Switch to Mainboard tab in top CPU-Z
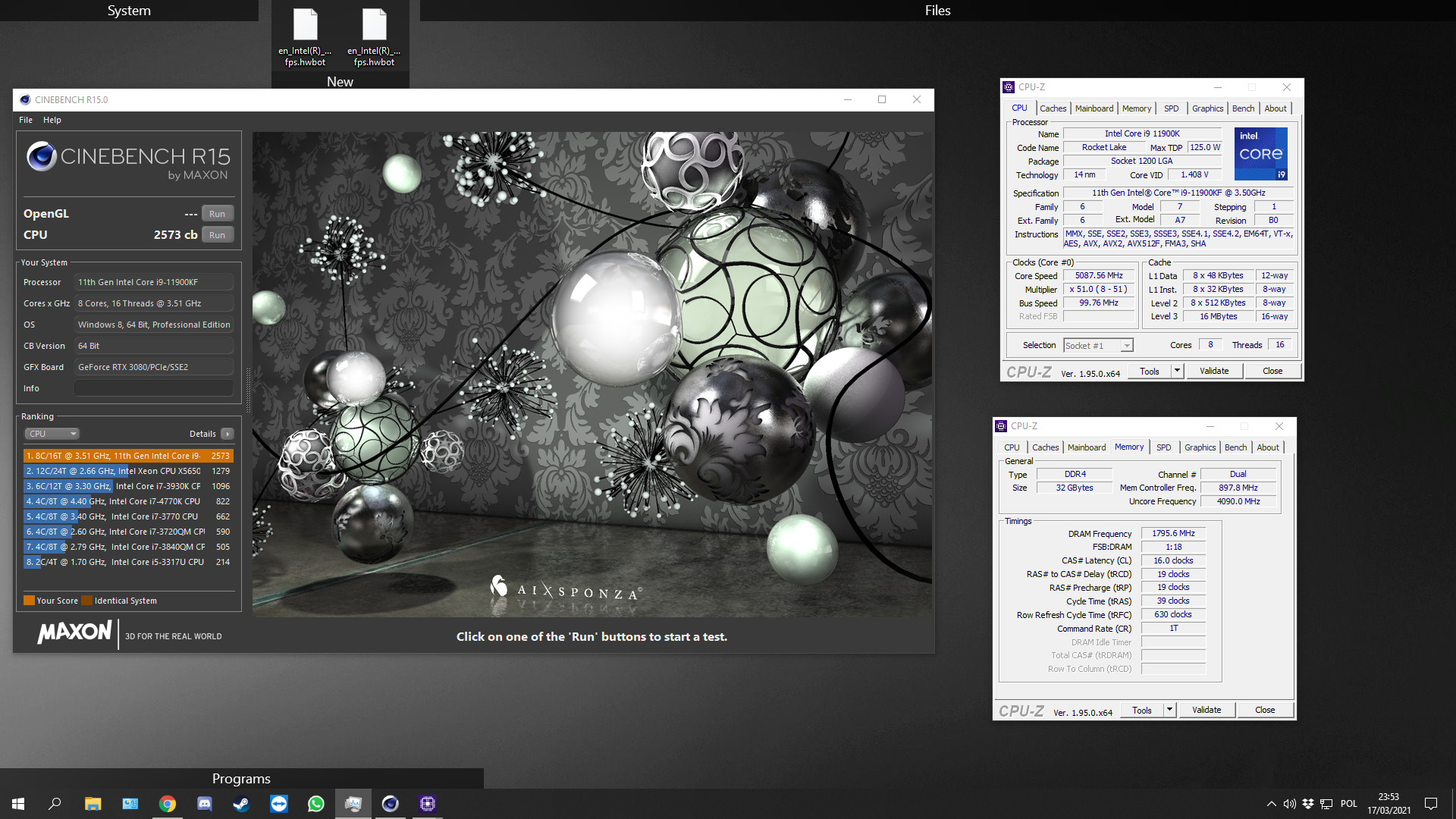 1094,108
